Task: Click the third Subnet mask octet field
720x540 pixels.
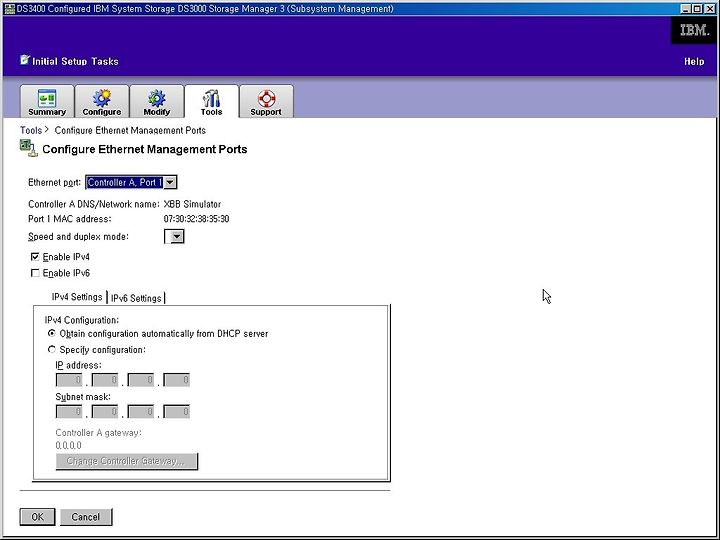Action: point(141,411)
